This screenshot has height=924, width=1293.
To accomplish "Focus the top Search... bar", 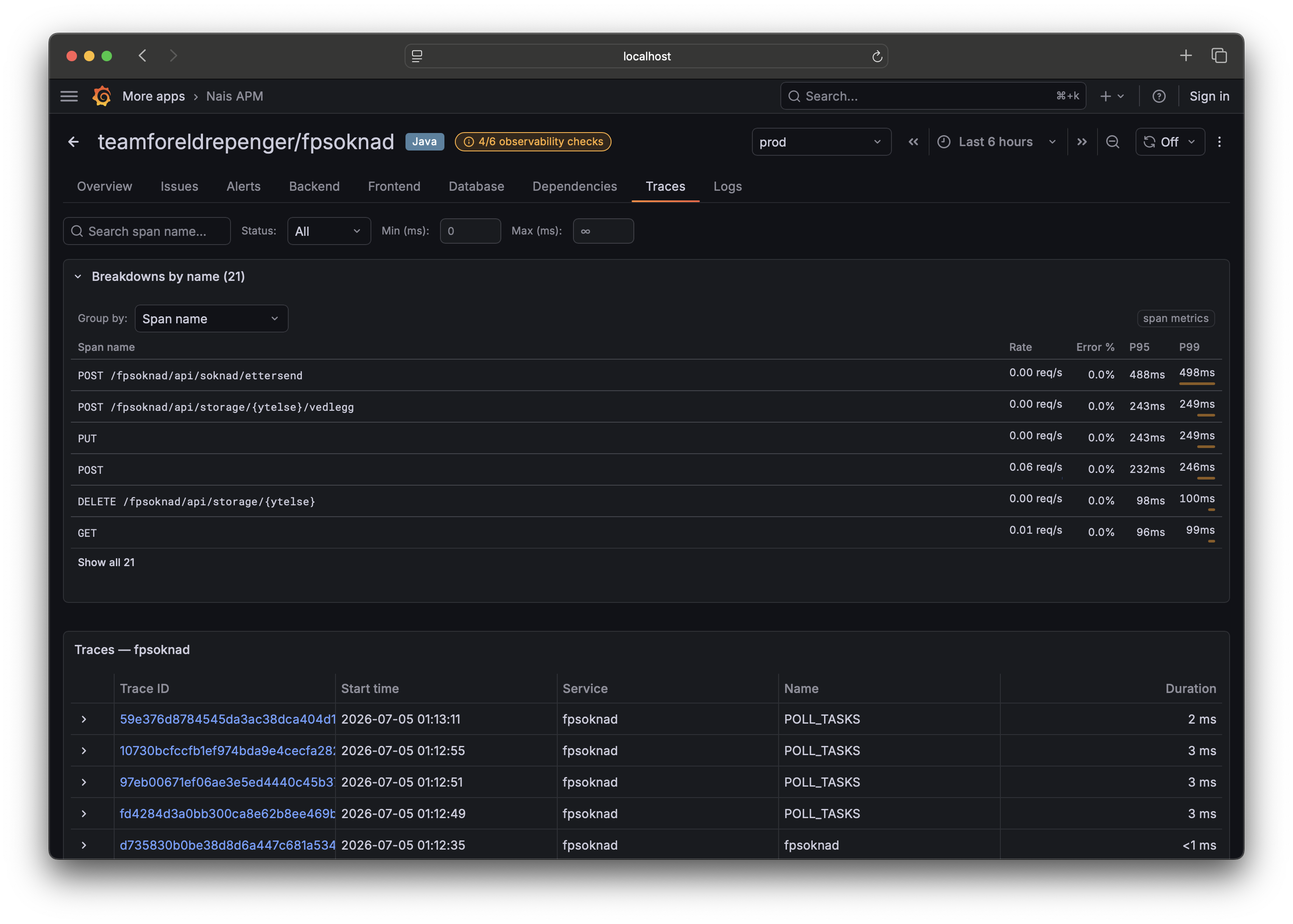I will click(933, 96).
